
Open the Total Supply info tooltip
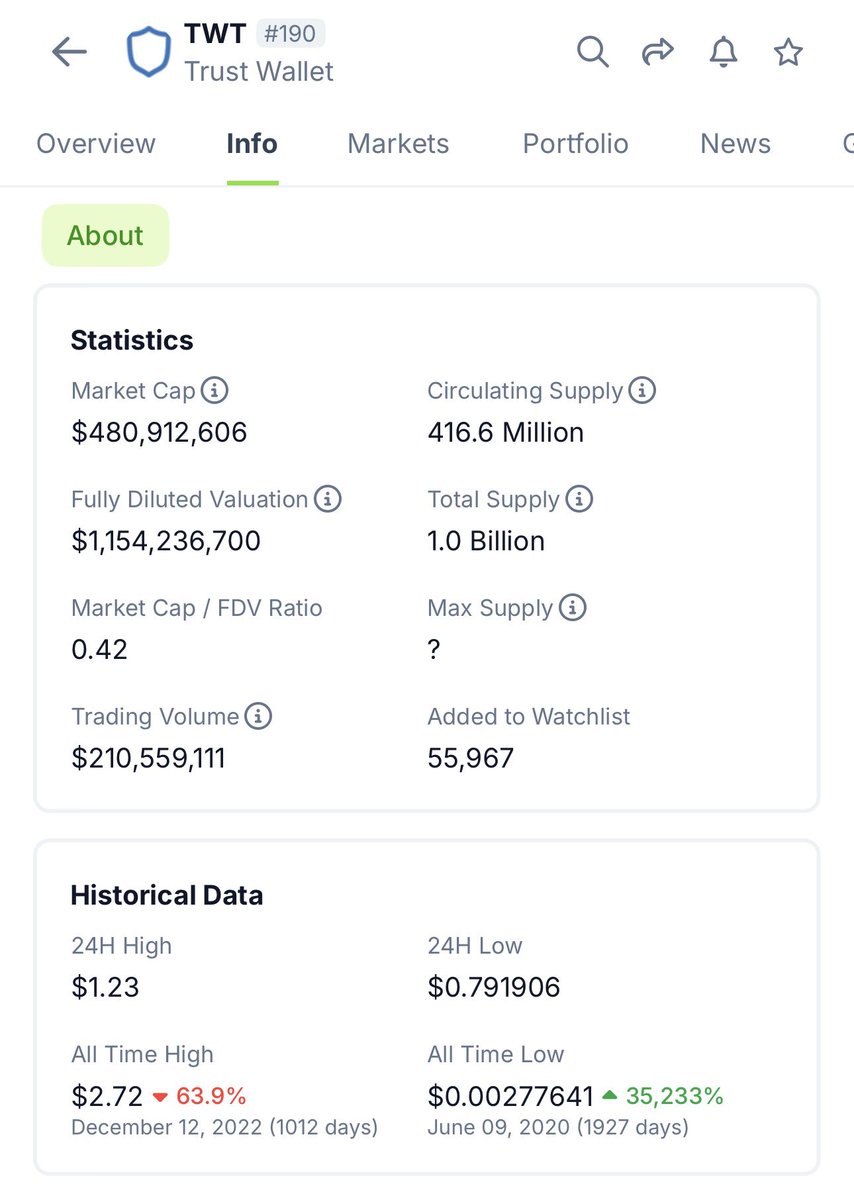[580, 499]
